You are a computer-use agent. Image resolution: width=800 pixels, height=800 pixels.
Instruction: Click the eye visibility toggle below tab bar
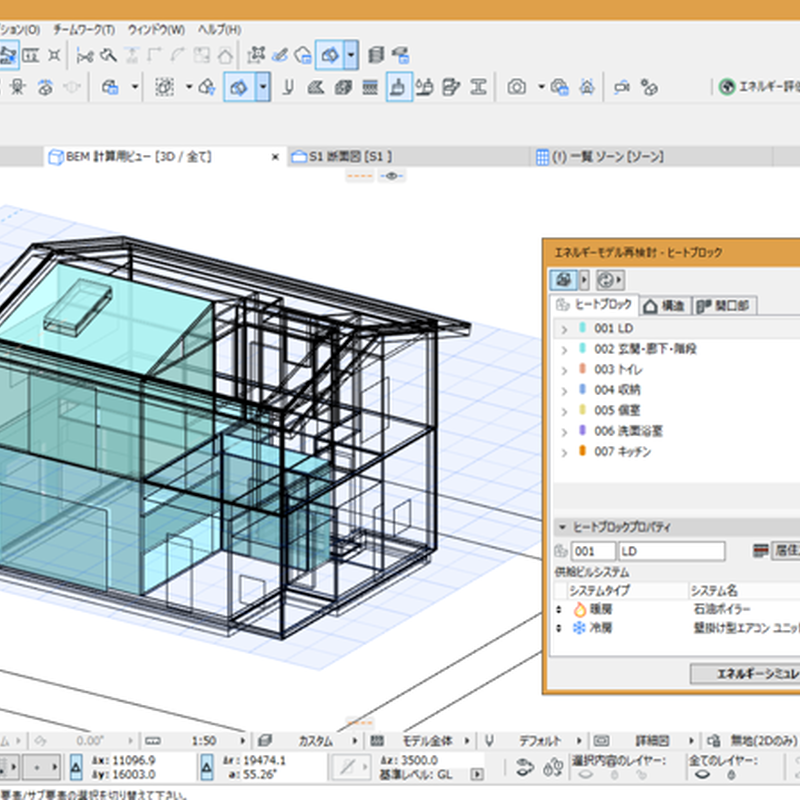point(392,176)
